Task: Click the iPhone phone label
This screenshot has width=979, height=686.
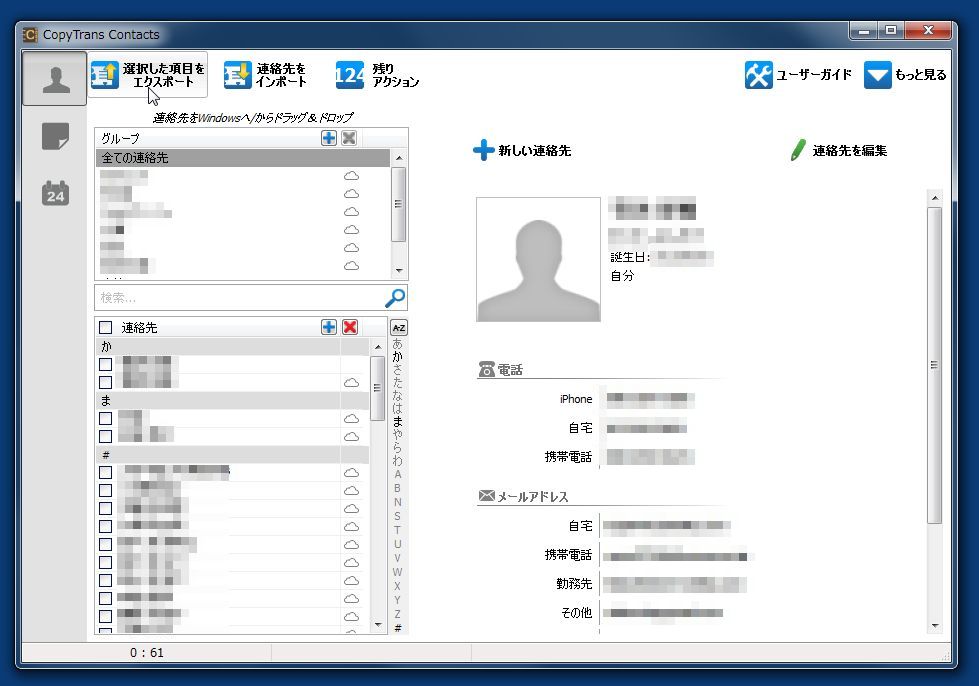Action: 576,399
